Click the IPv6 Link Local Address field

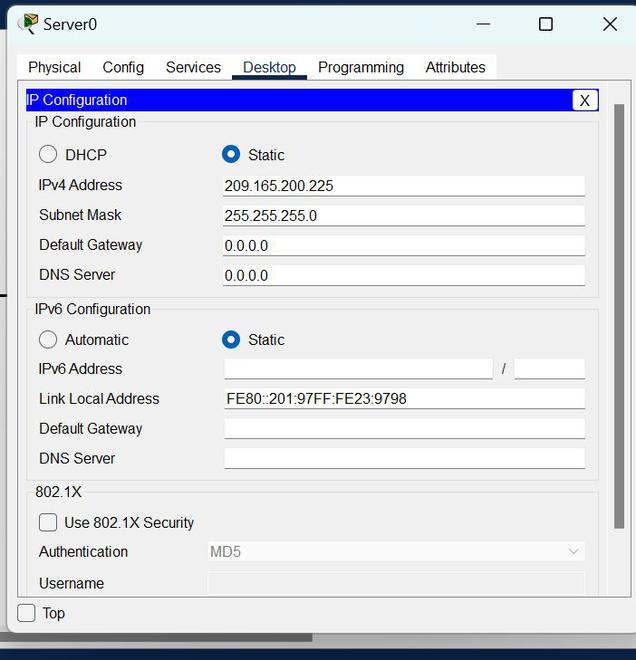click(x=403, y=399)
